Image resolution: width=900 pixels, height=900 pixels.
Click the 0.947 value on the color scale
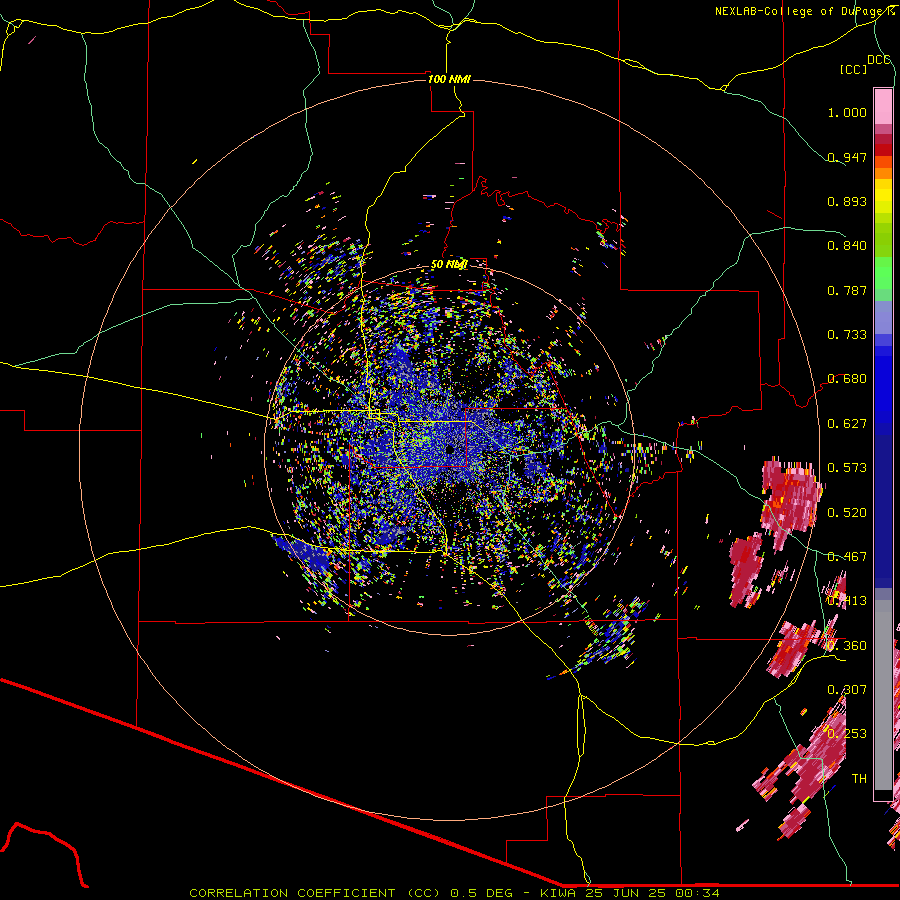click(847, 157)
